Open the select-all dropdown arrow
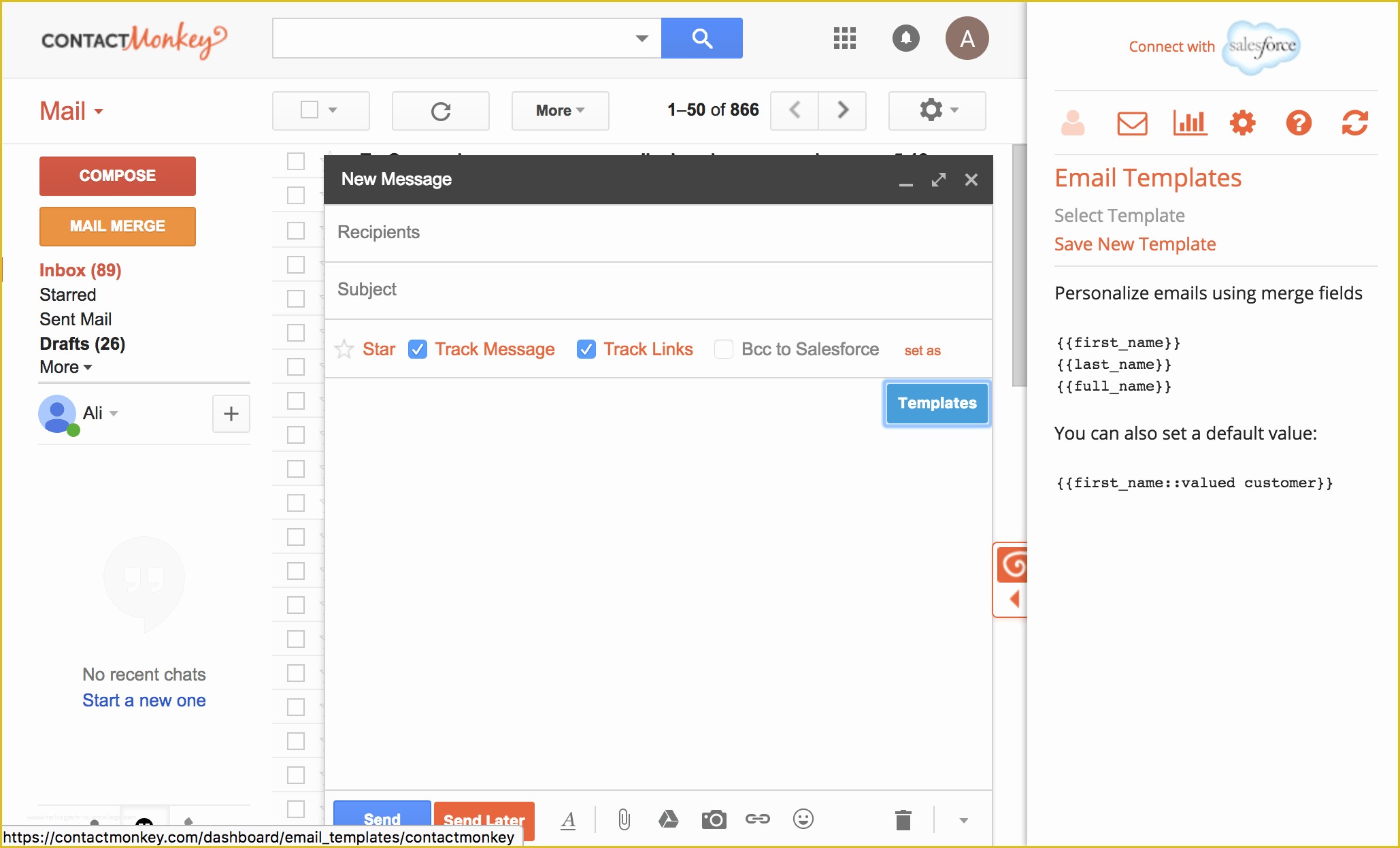Viewport: 1400px width, 848px height. pos(333,110)
